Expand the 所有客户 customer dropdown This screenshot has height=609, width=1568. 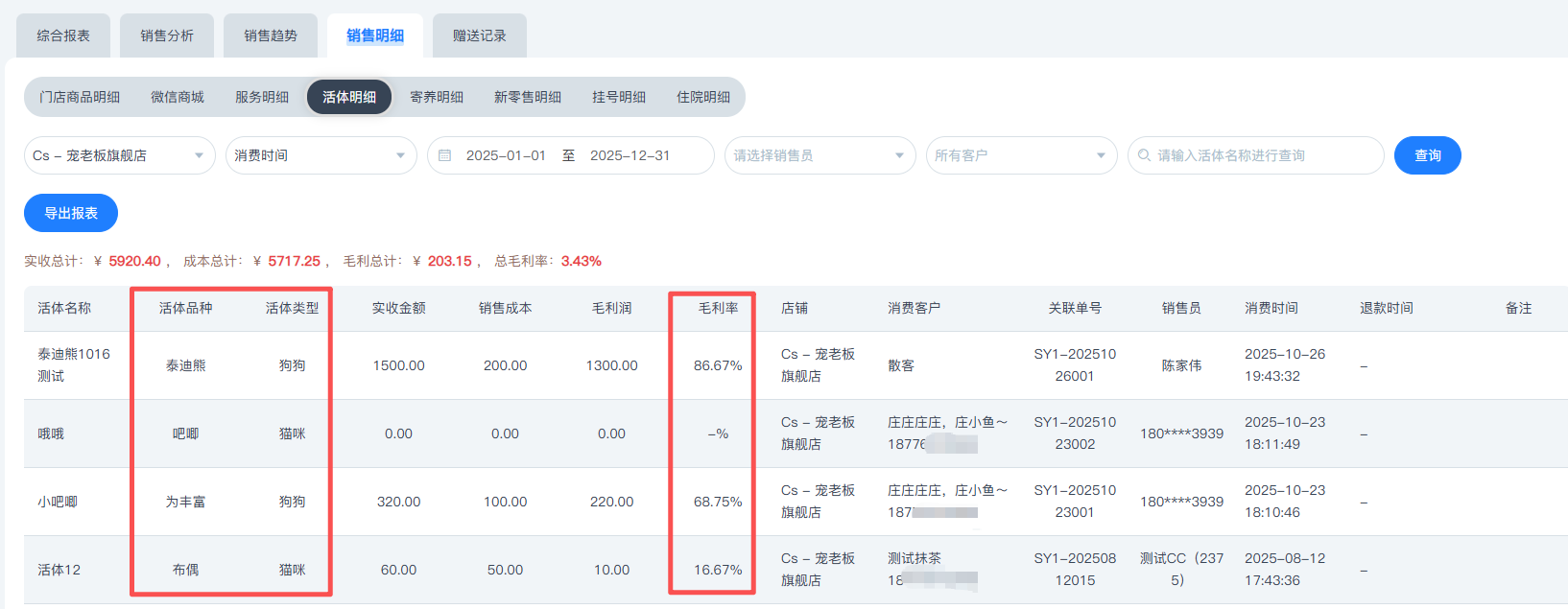tap(1021, 155)
